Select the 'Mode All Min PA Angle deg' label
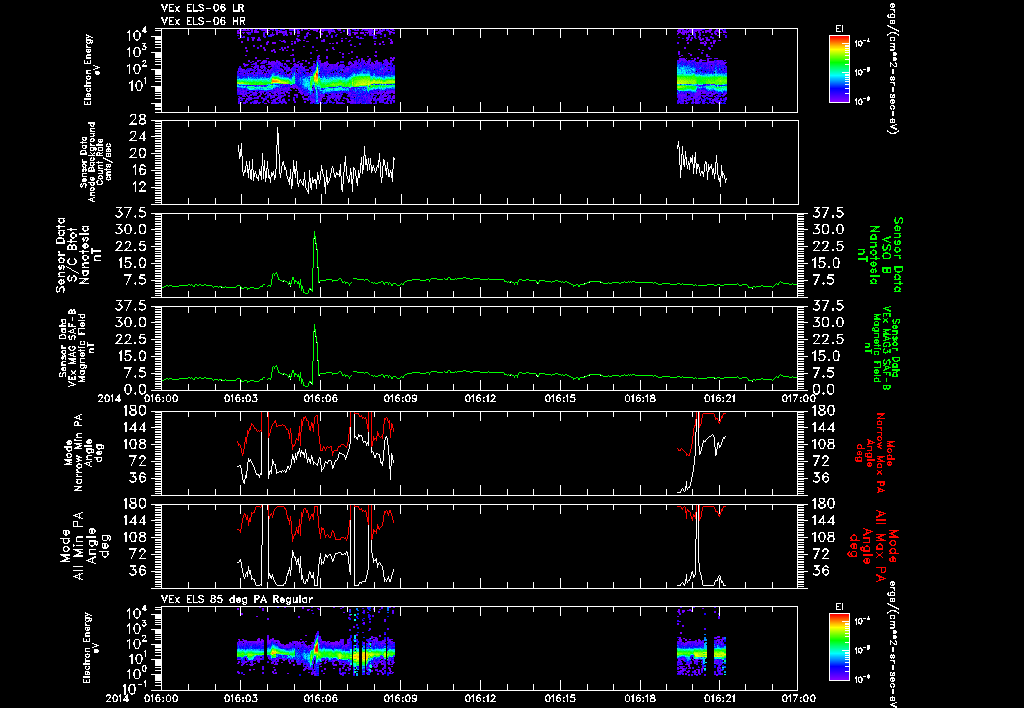 tap(85, 546)
